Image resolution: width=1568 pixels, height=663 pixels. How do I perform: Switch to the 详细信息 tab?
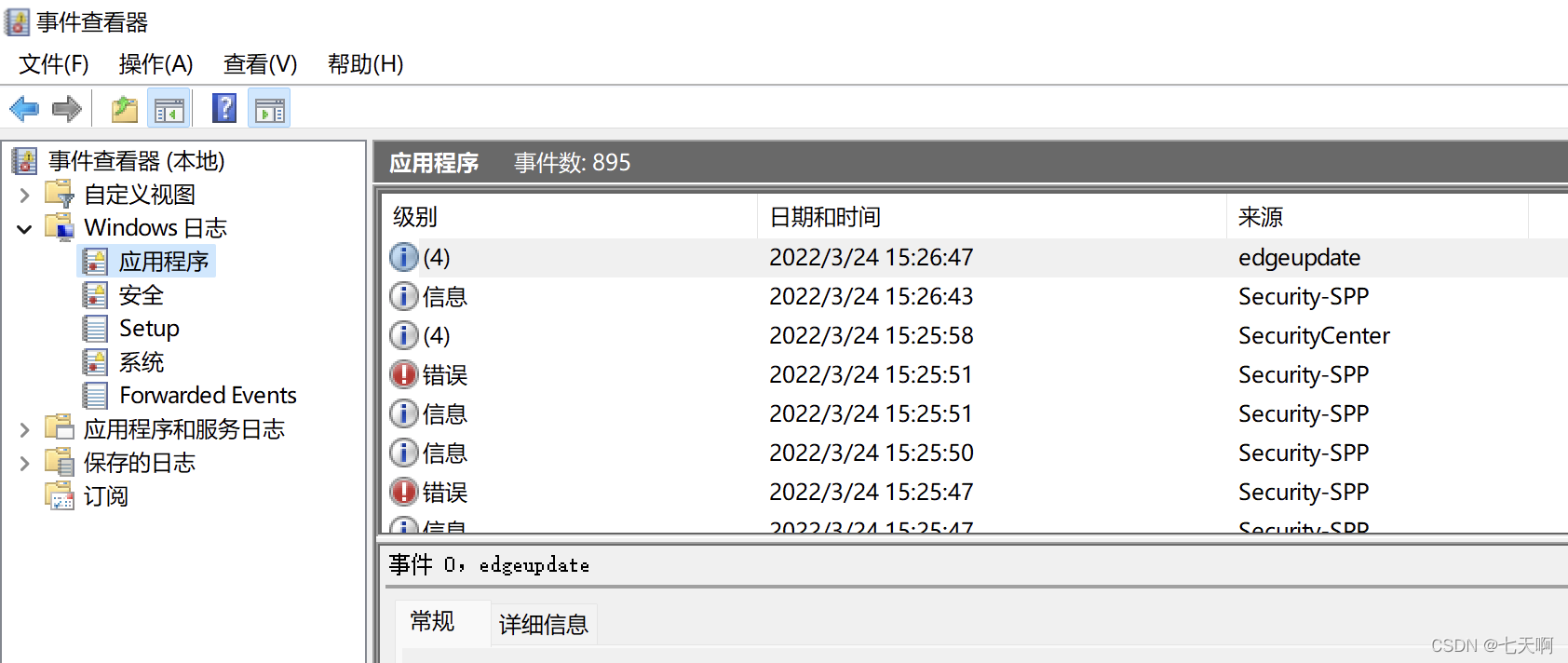click(x=543, y=624)
